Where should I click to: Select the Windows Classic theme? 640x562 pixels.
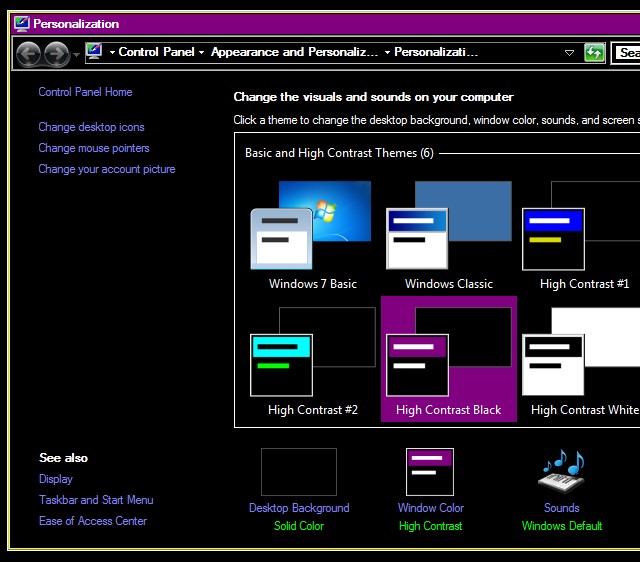449,235
